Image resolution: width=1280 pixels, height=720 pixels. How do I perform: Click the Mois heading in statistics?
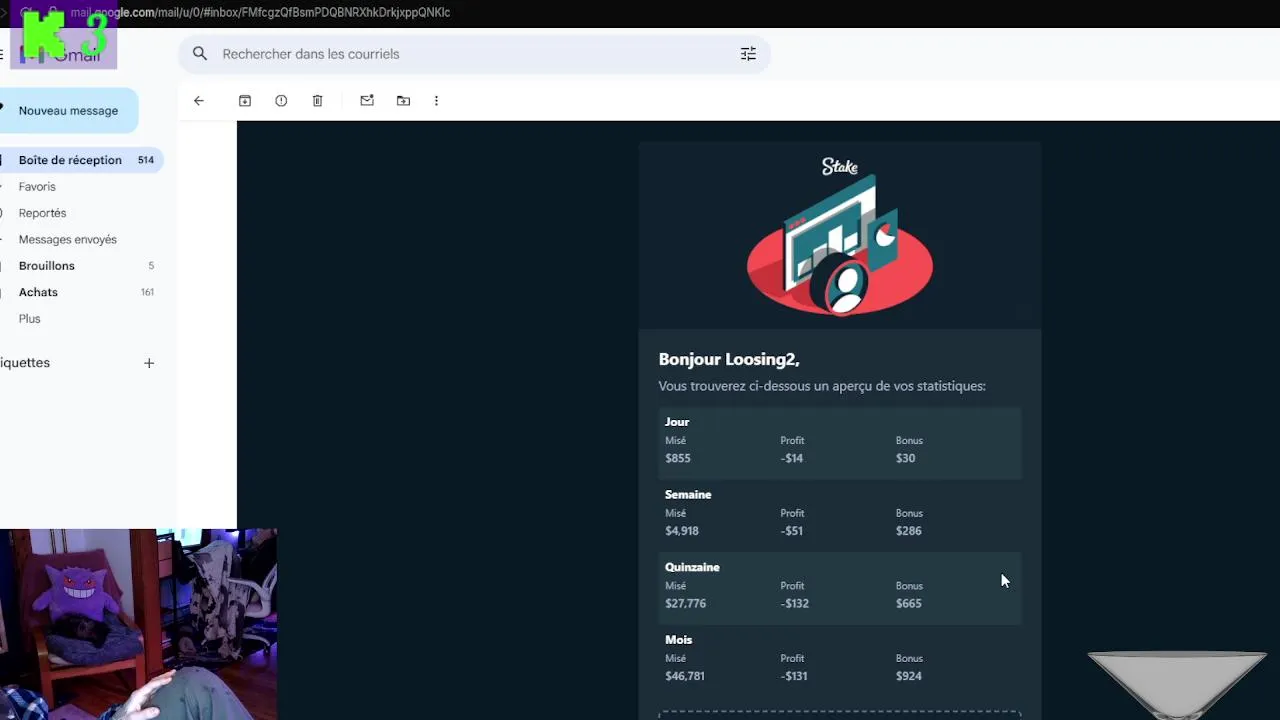tap(678, 640)
